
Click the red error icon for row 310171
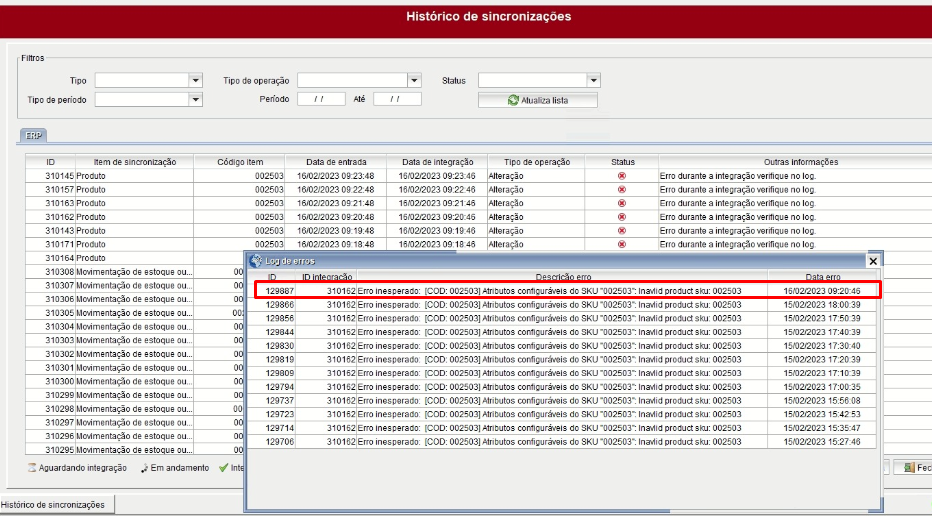coord(622,244)
